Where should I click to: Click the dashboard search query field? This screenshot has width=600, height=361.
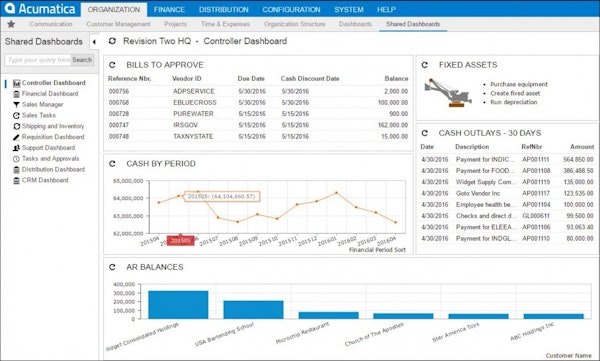pyautogui.click(x=38, y=60)
